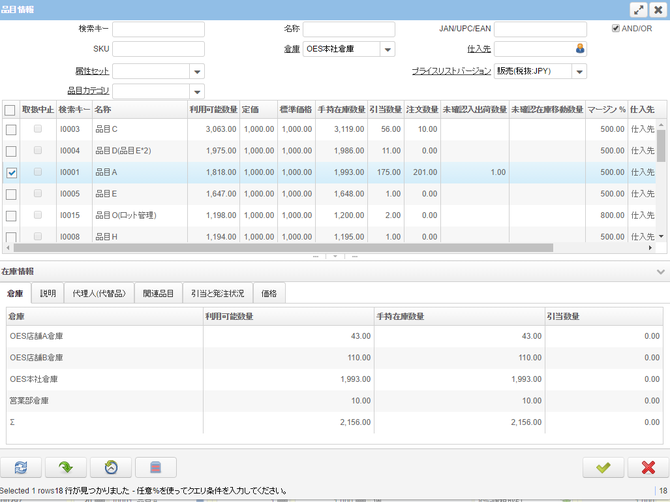Image resolution: width=670 pixels, height=502 pixels.
Task: Click the 営業部倉庫 warehouse row
Action: coord(335,401)
